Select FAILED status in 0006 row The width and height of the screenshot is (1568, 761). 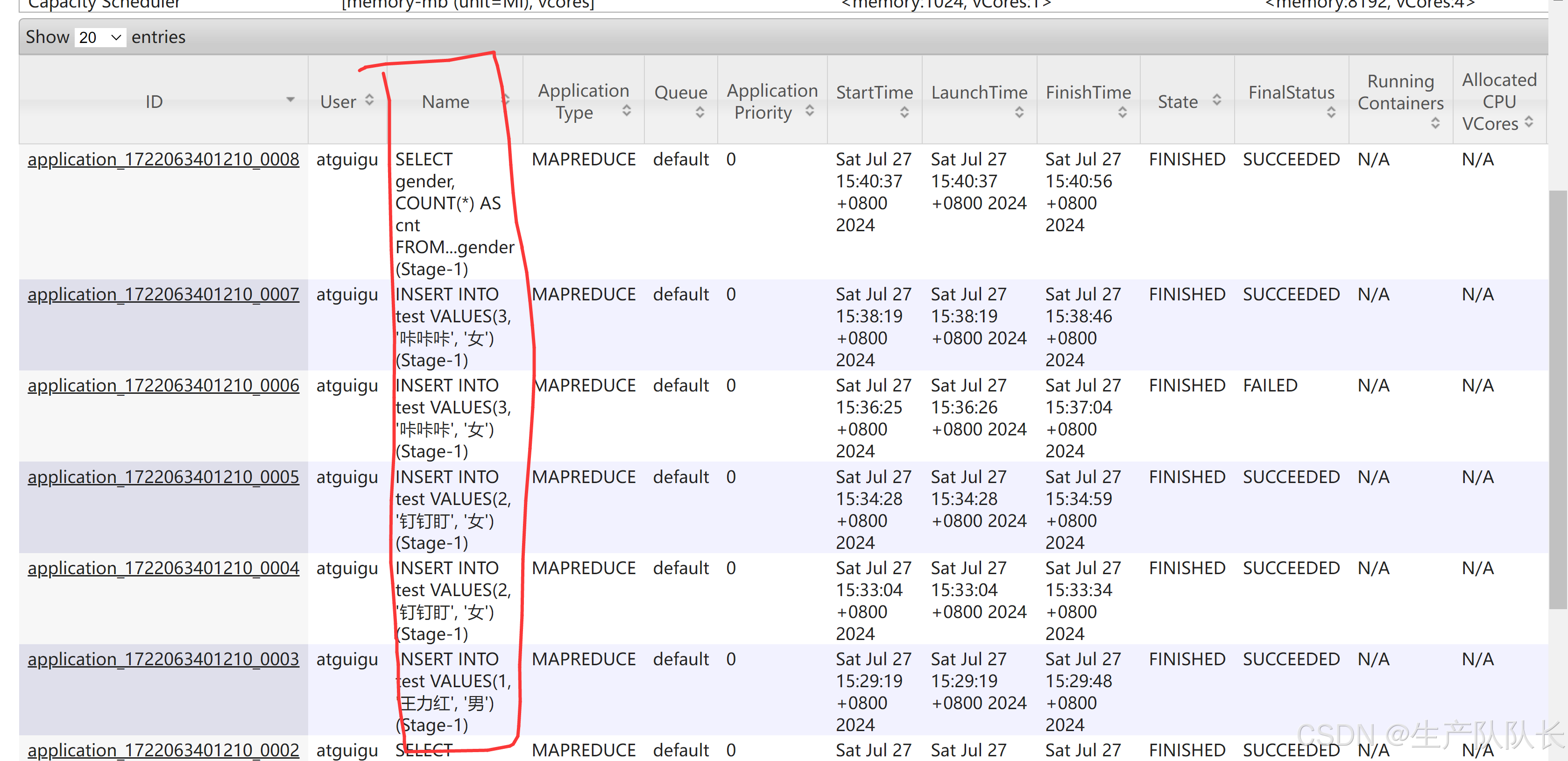[x=1270, y=386]
